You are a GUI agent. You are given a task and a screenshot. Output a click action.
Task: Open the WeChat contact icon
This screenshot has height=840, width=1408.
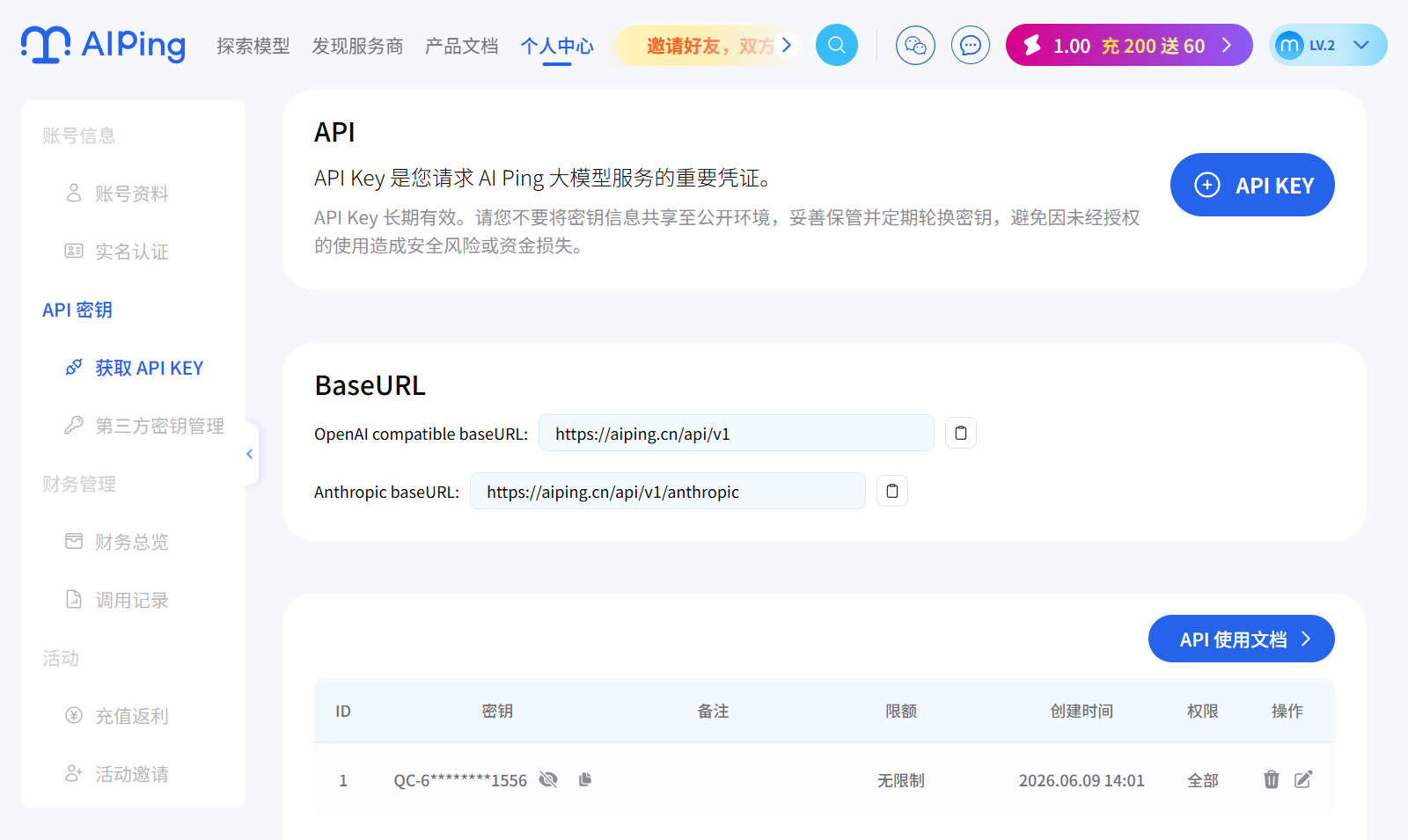pos(915,45)
